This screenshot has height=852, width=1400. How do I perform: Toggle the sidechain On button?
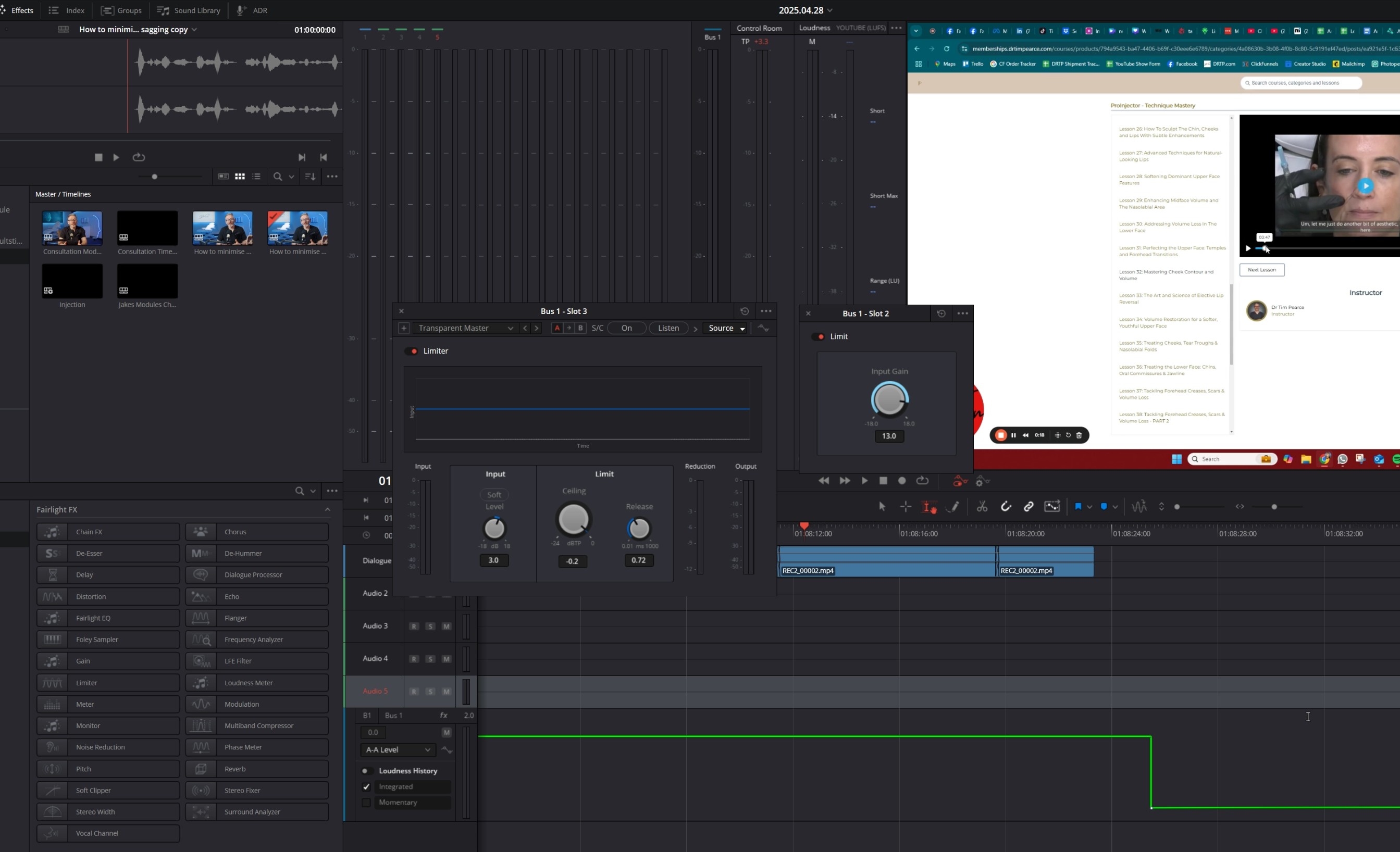(x=627, y=328)
